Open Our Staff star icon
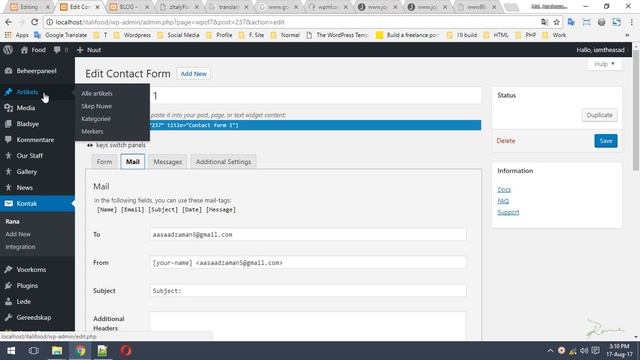640x360 pixels. [x=8, y=156]
